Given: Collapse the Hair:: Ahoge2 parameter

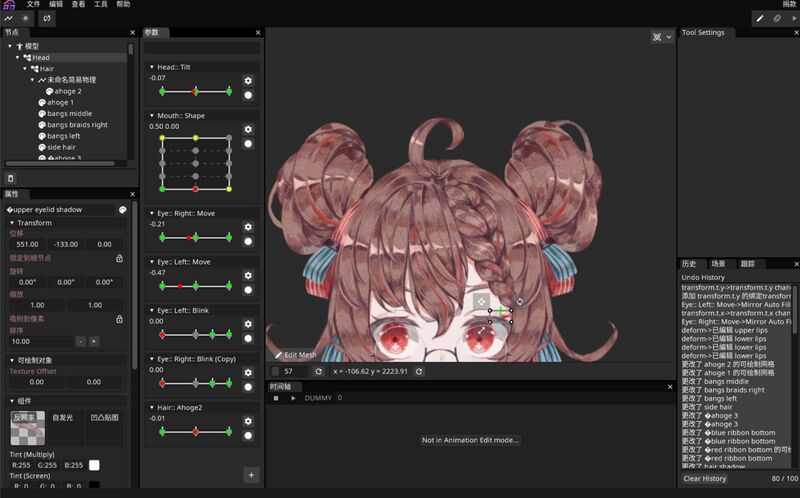Looking at the screenshot, I should coord(151,406).
